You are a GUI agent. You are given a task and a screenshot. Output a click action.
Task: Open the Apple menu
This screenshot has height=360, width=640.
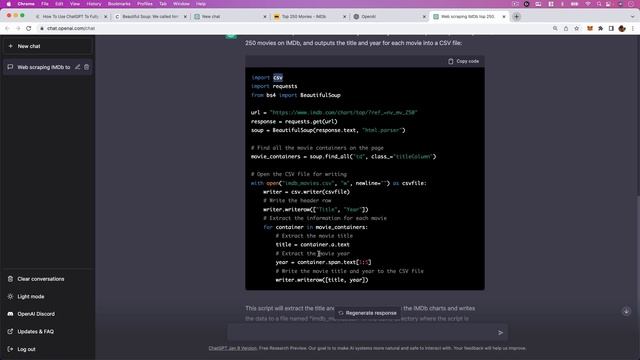[9, 4]
